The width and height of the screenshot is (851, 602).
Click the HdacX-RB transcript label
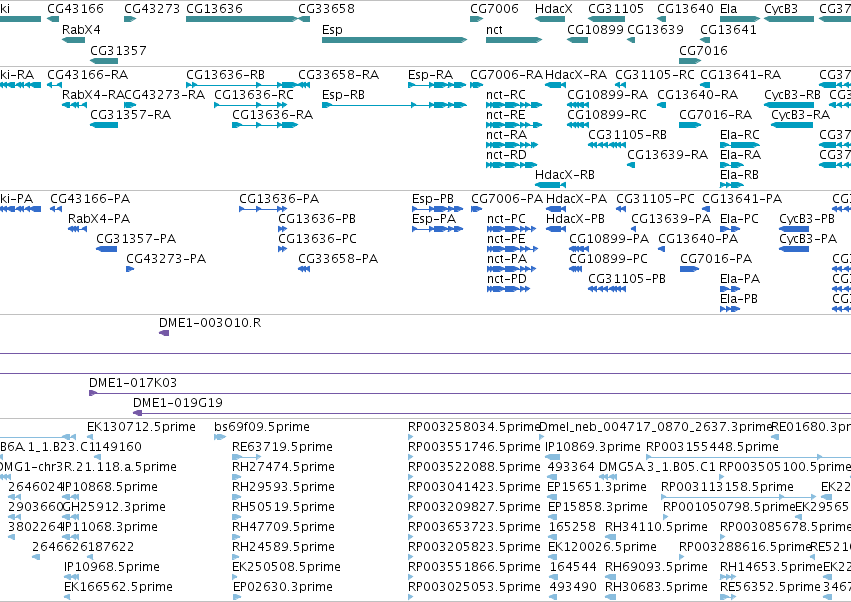coord(564,175)
